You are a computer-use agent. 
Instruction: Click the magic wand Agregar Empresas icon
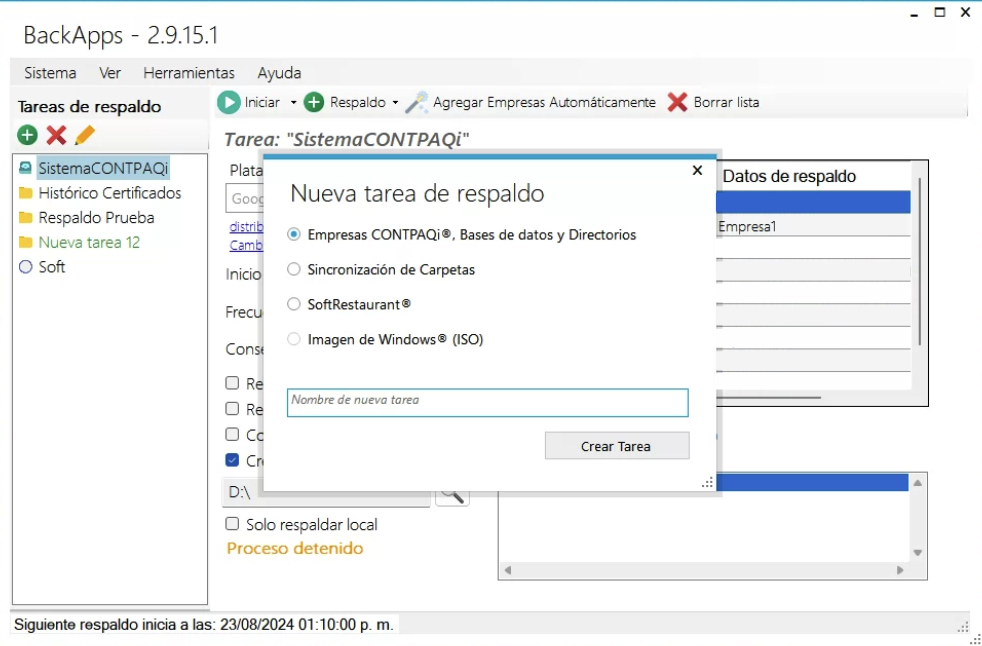(x=416, y=102)
